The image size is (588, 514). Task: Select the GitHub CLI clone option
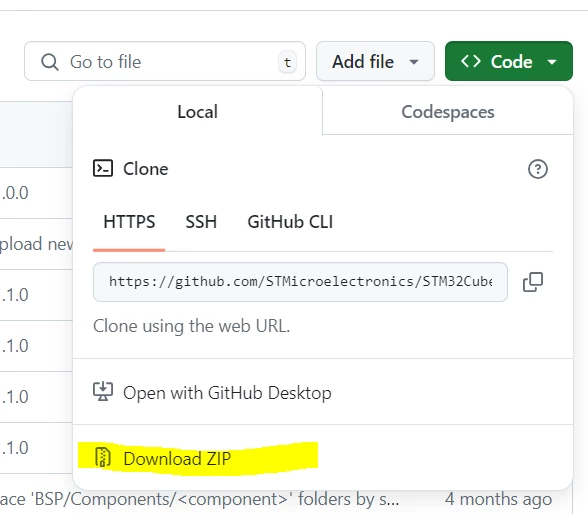click(x=290, y=222)
